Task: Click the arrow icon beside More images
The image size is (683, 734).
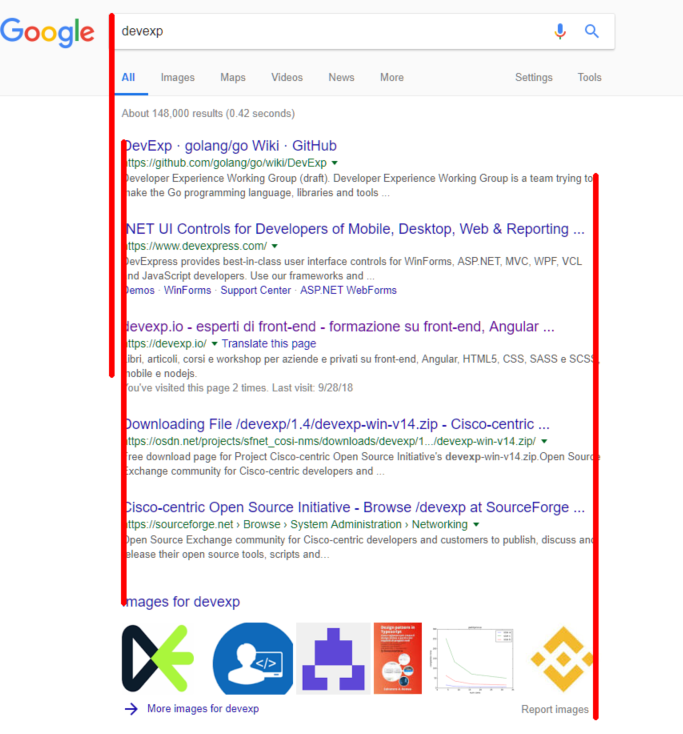Action: point(131,709)
